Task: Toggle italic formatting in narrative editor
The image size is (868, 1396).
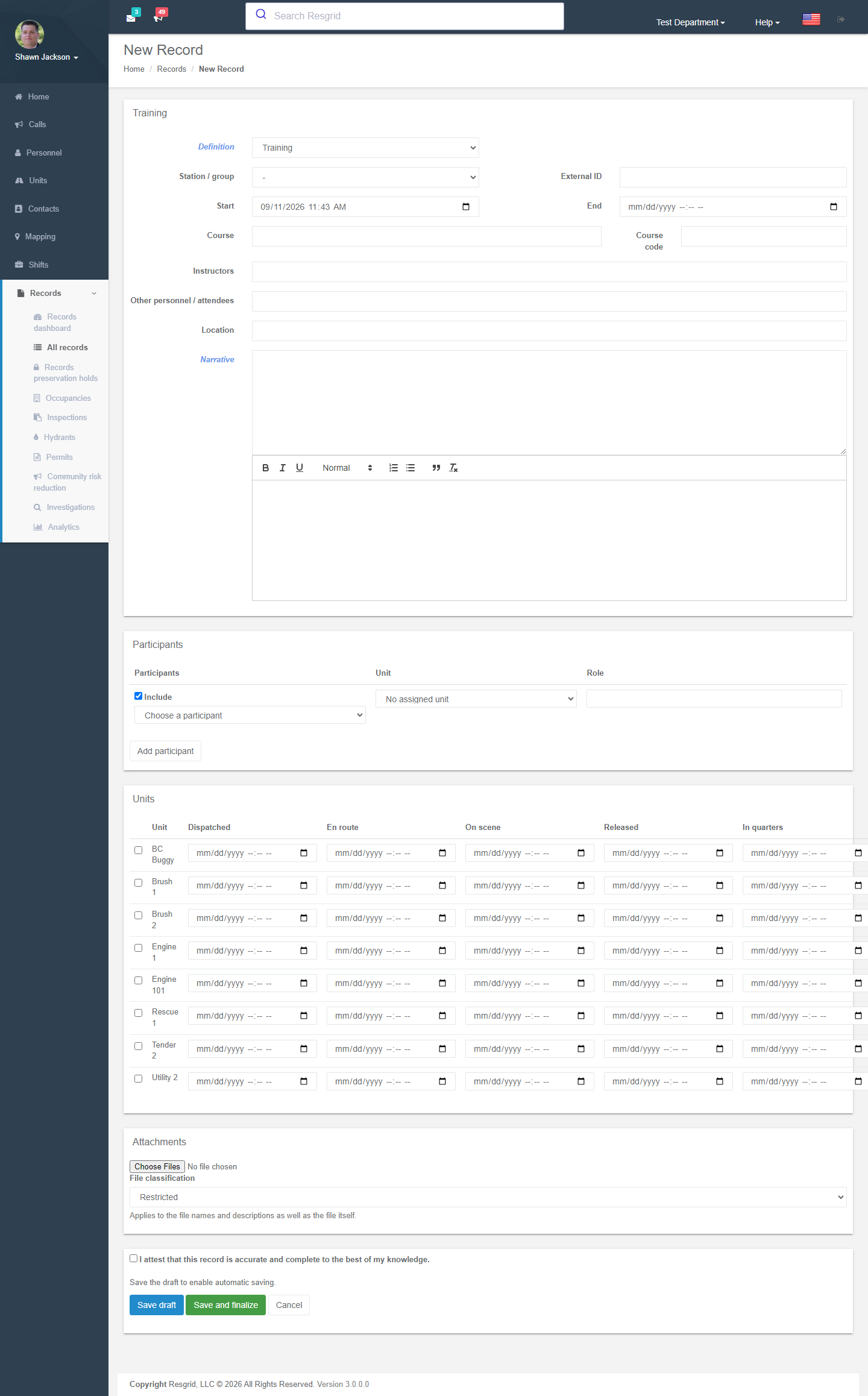Action: (x=282, y=468)
